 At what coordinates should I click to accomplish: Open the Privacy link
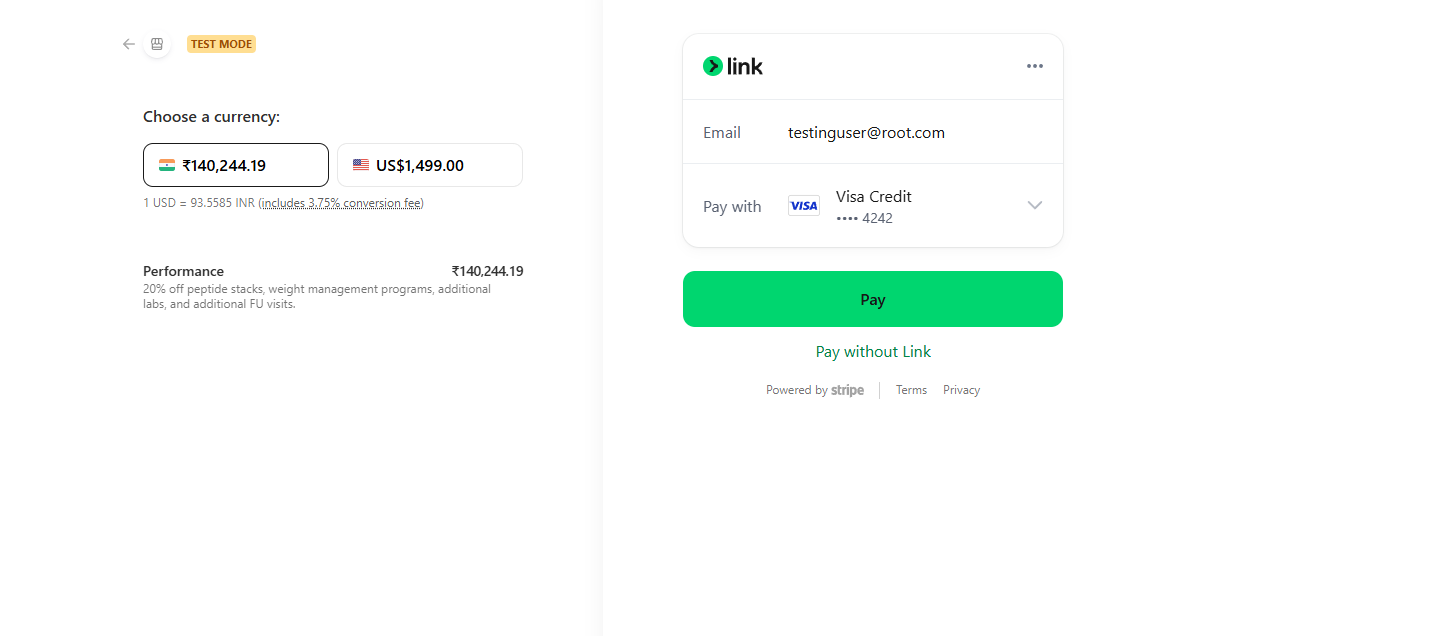coord(961,390)
